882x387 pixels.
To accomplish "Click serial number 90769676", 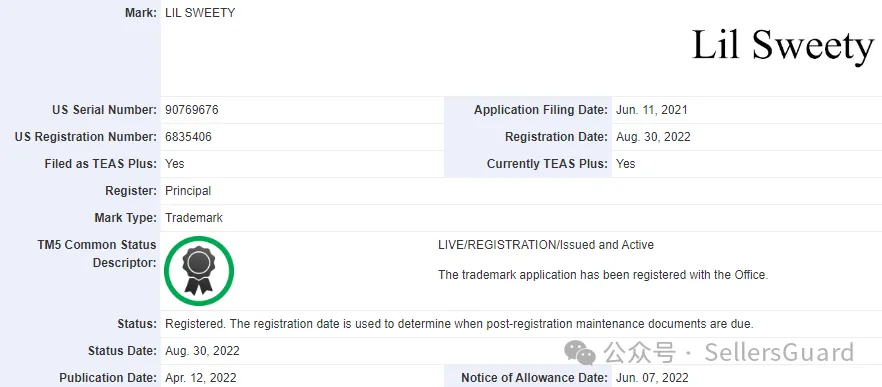I will coord(192,110).
